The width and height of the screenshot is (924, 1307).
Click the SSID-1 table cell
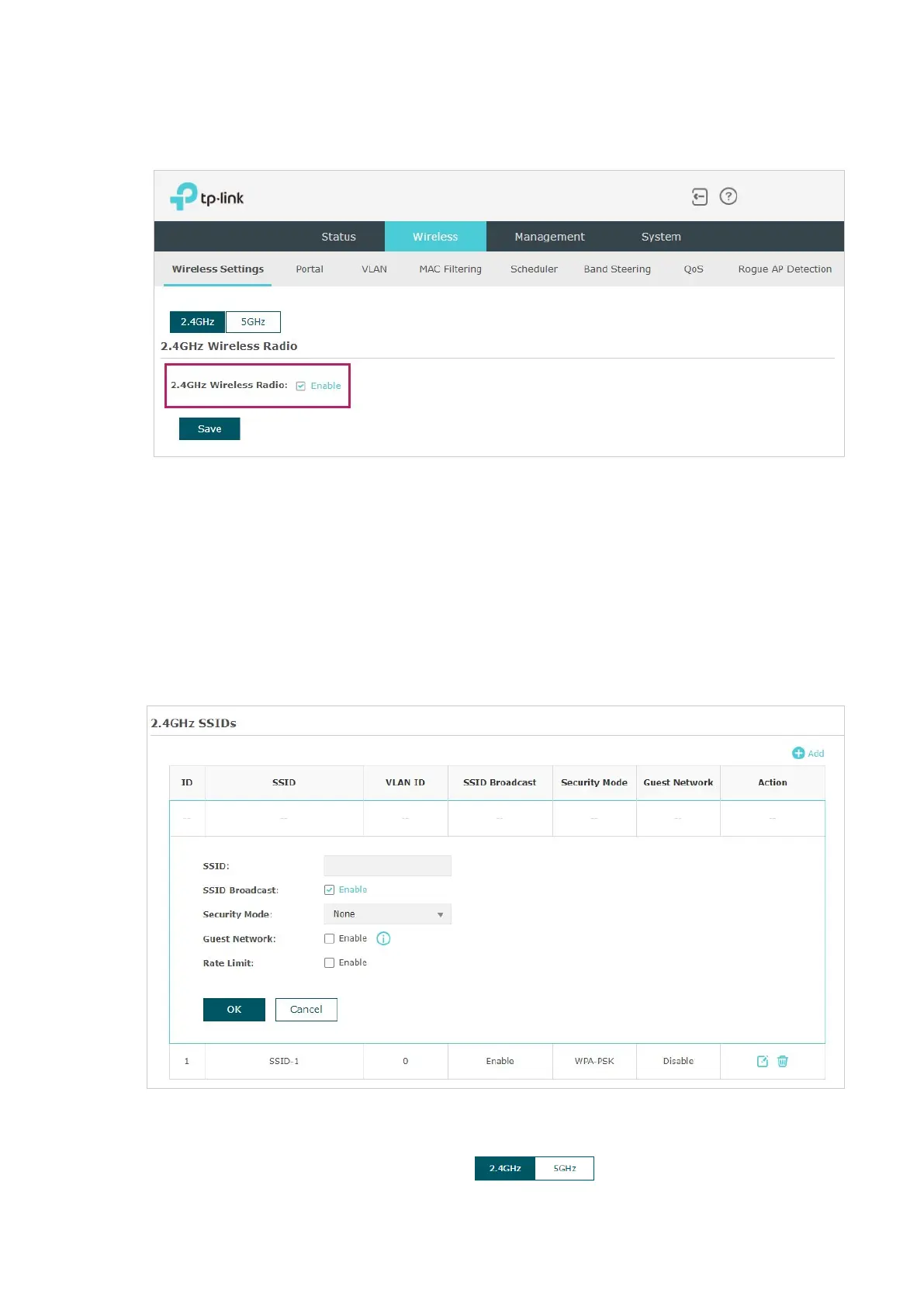(284, 1061)
